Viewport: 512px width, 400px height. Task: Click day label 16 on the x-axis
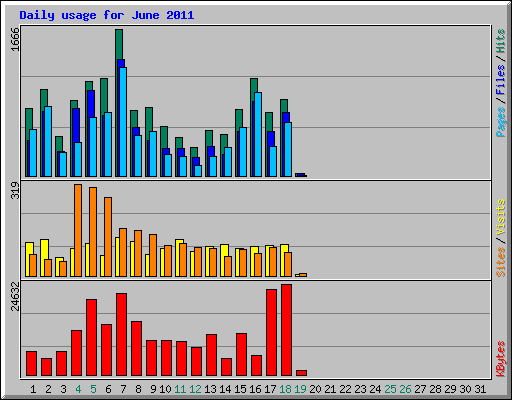(255, 389)
